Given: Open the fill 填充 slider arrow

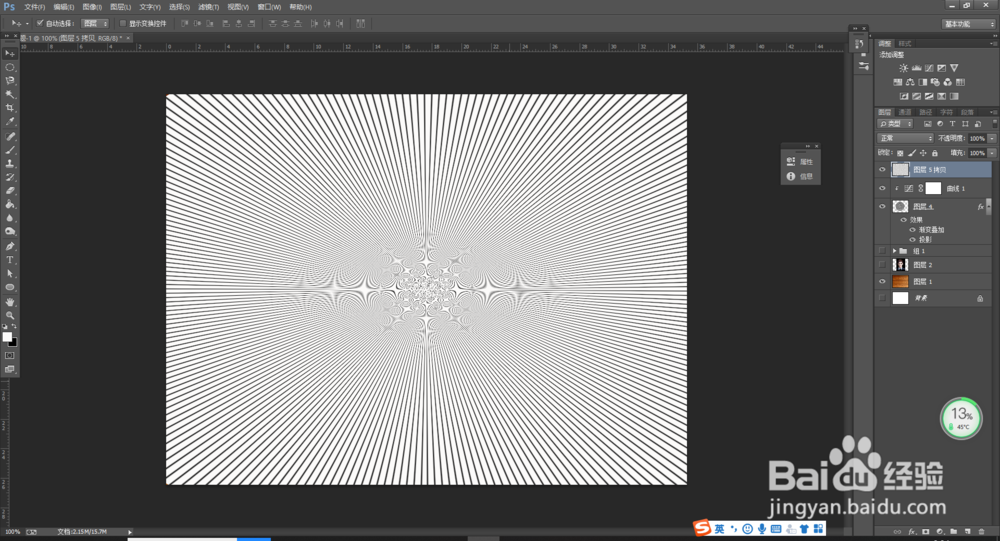Looking at the screenshot, I should tap(991, 153).
